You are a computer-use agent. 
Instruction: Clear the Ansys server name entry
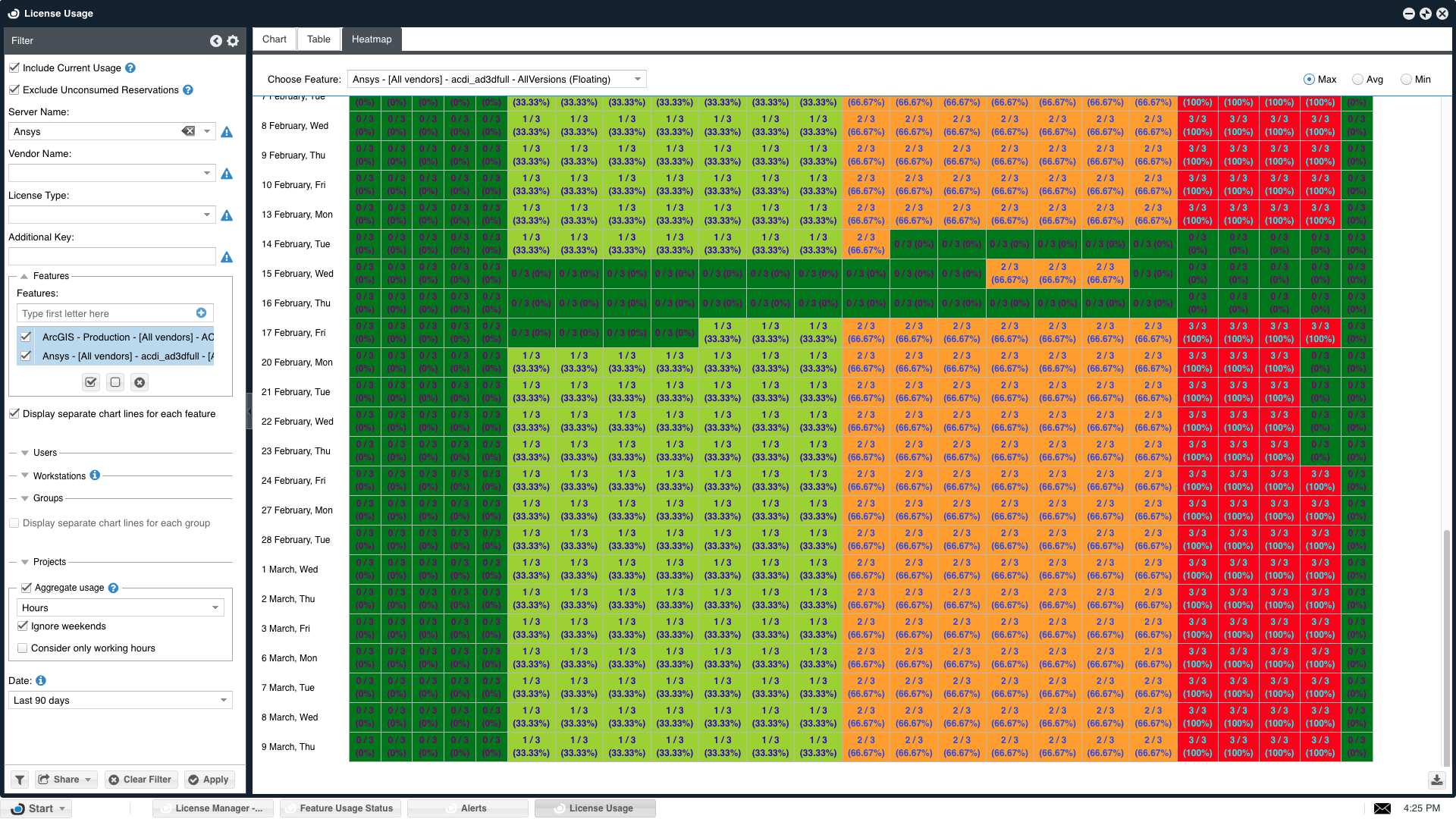[x=188, y=131]
